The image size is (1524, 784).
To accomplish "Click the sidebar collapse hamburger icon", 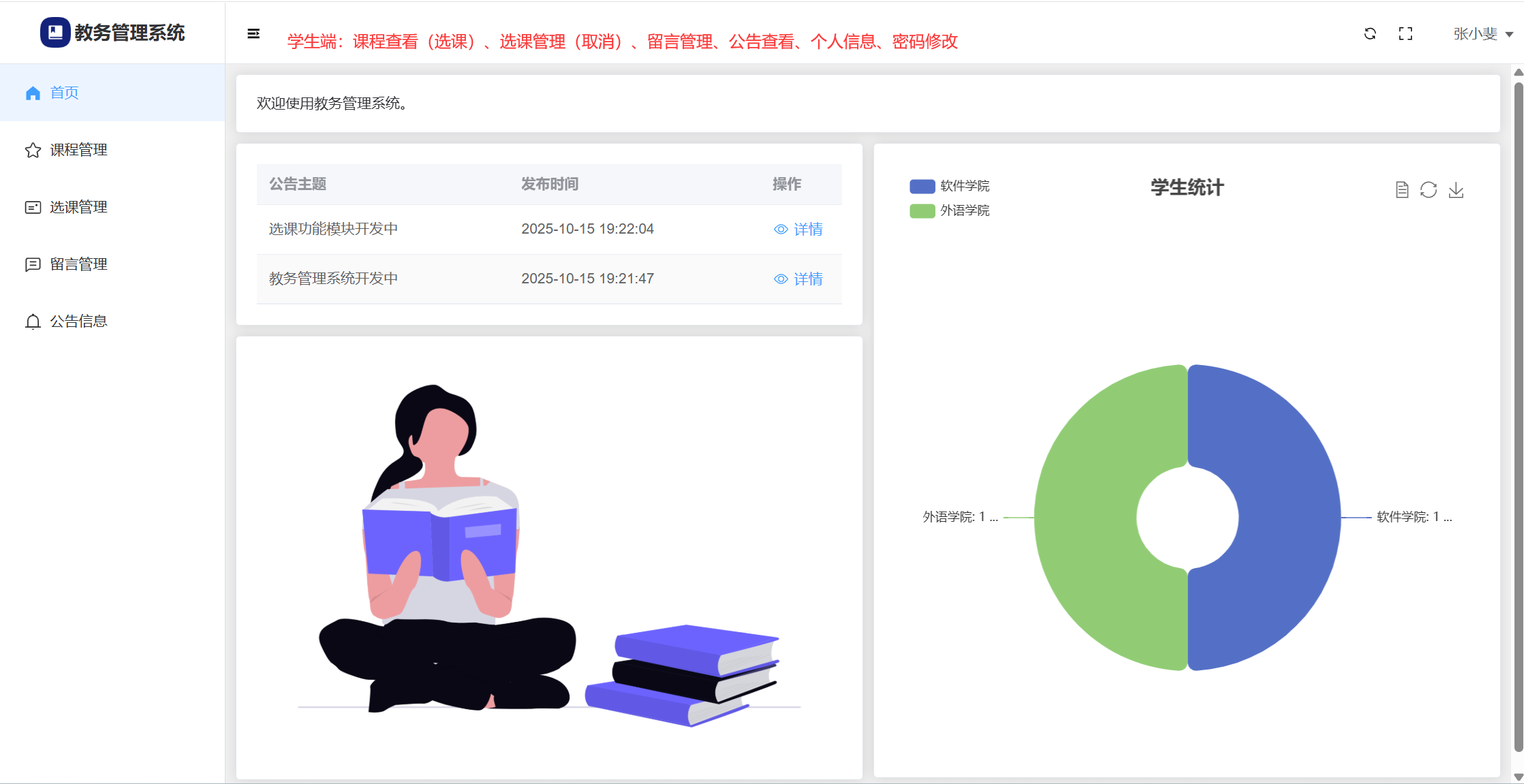I will click(x=253, y=33).
